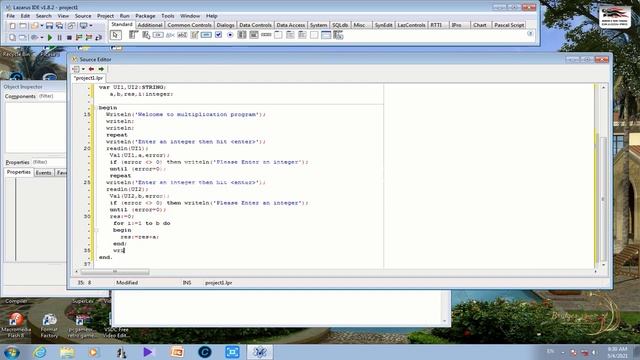Click the Components filter field in Object Inspector
640x360 pixels.
(x=51, y=96)
